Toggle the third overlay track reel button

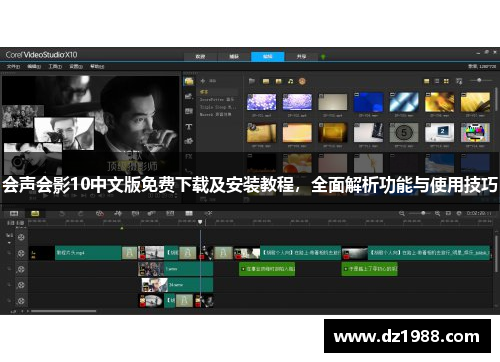point(21,301)
